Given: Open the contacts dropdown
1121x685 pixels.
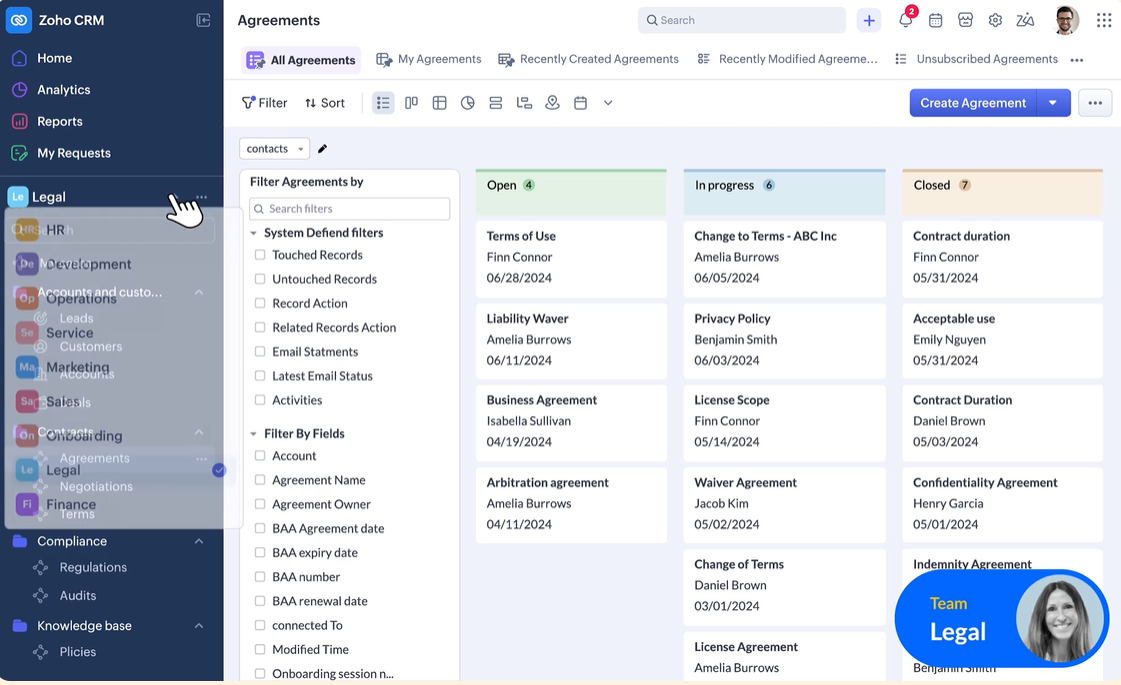Looking at the screenshot, I should point(275,149).
